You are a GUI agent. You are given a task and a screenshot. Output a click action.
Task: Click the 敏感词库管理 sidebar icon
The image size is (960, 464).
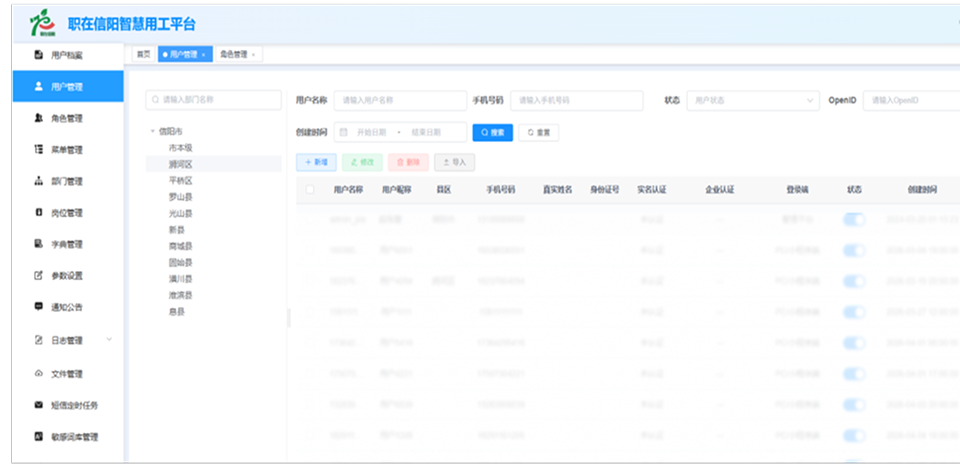pos(38,436)
